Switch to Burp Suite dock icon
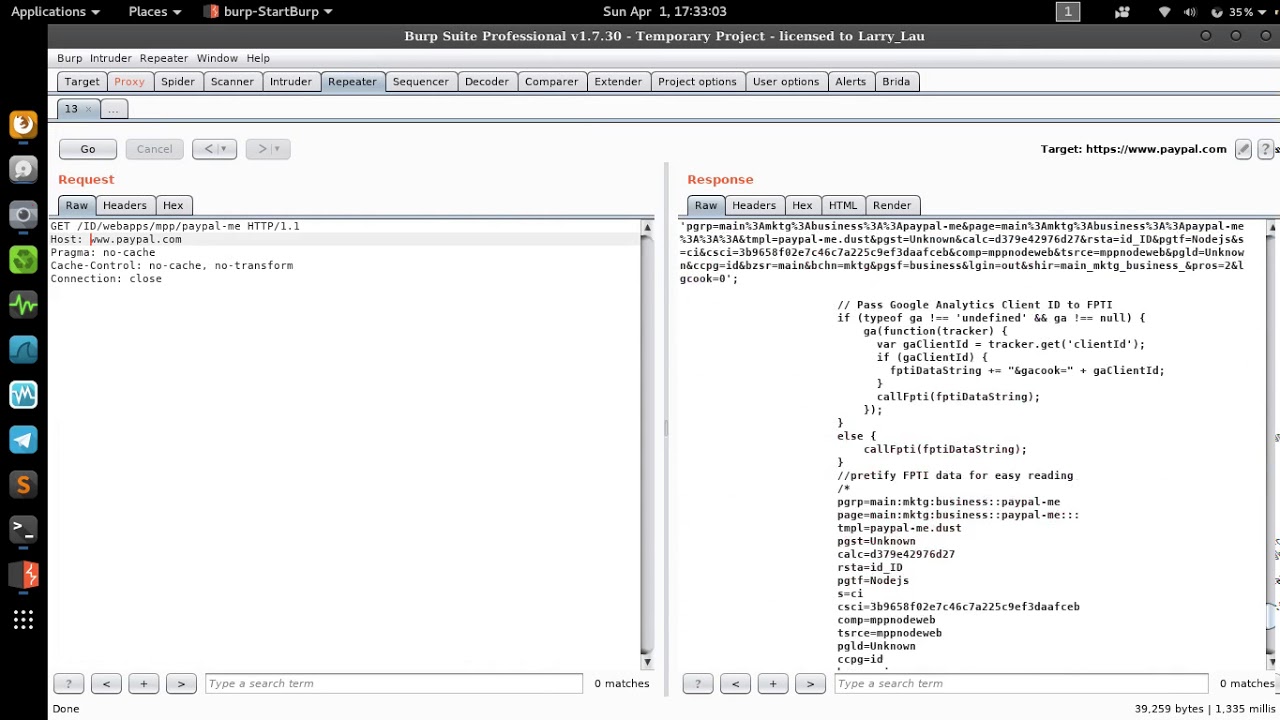Screen dimensions: 1280x720 point(23,575)
